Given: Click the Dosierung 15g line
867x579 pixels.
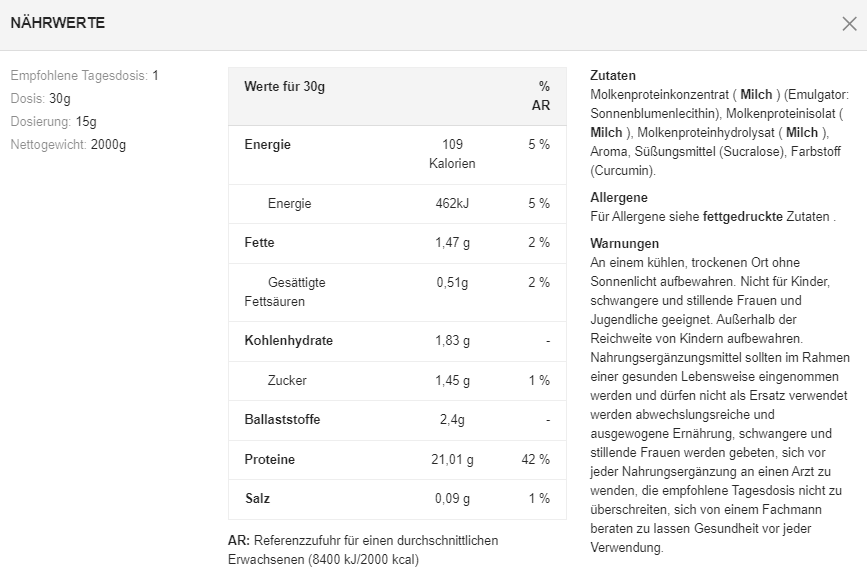Looking at the screenshot, I should (x=53, y=121).
